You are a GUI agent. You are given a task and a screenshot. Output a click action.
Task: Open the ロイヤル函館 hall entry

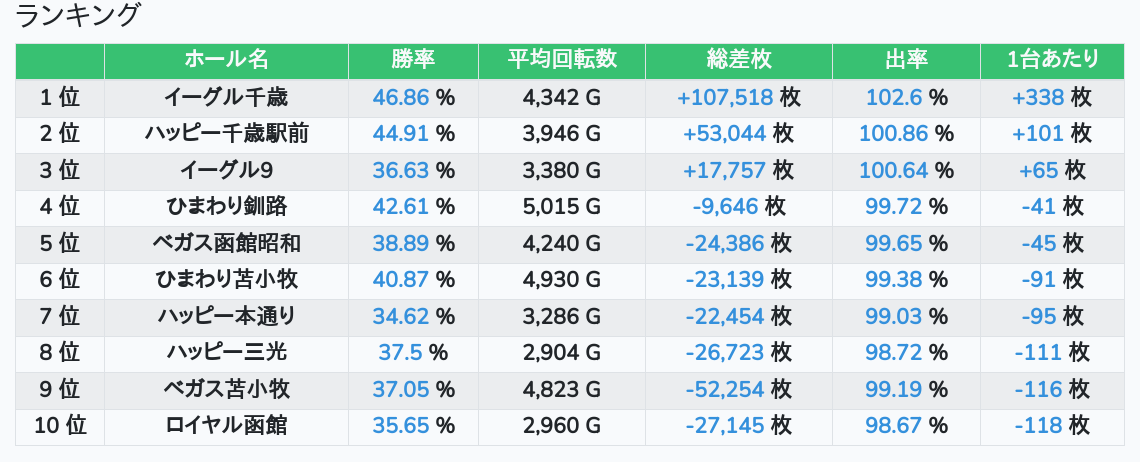click(226, 426)
